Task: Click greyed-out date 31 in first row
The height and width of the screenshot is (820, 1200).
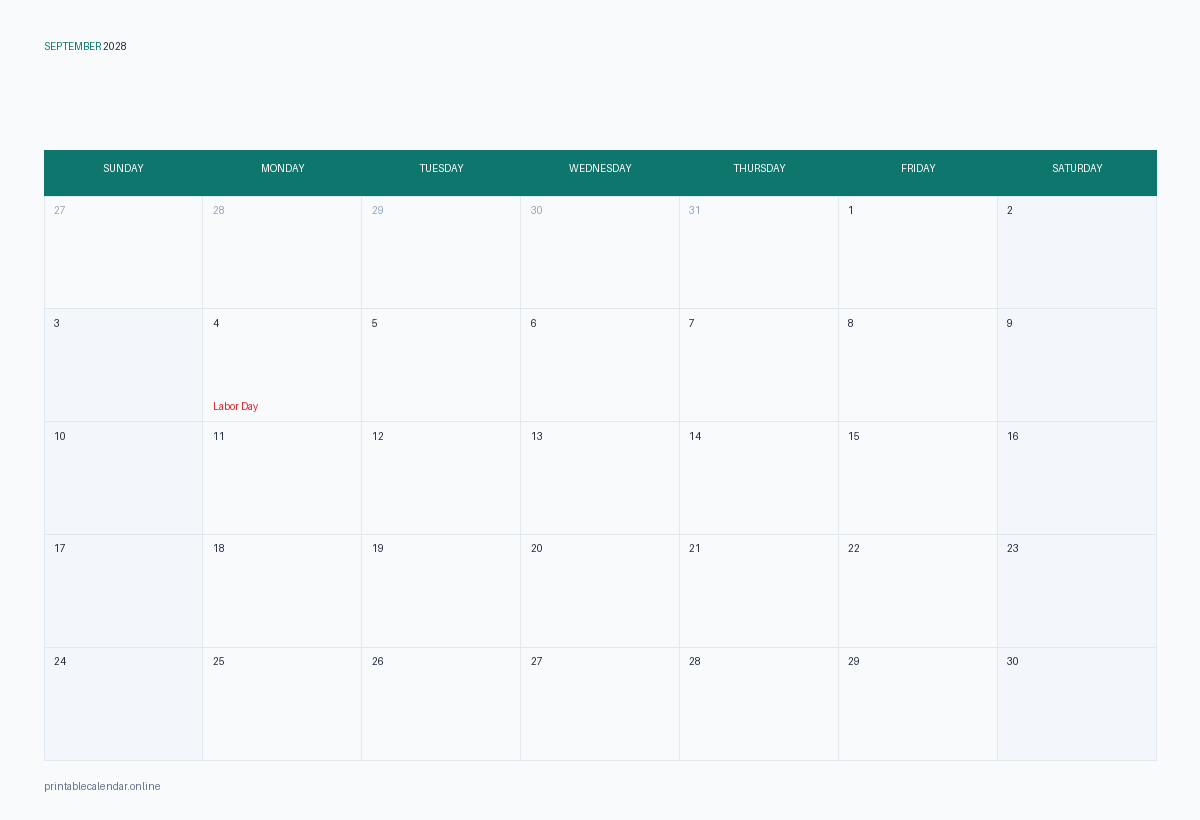Action: [x=694, y=210]
